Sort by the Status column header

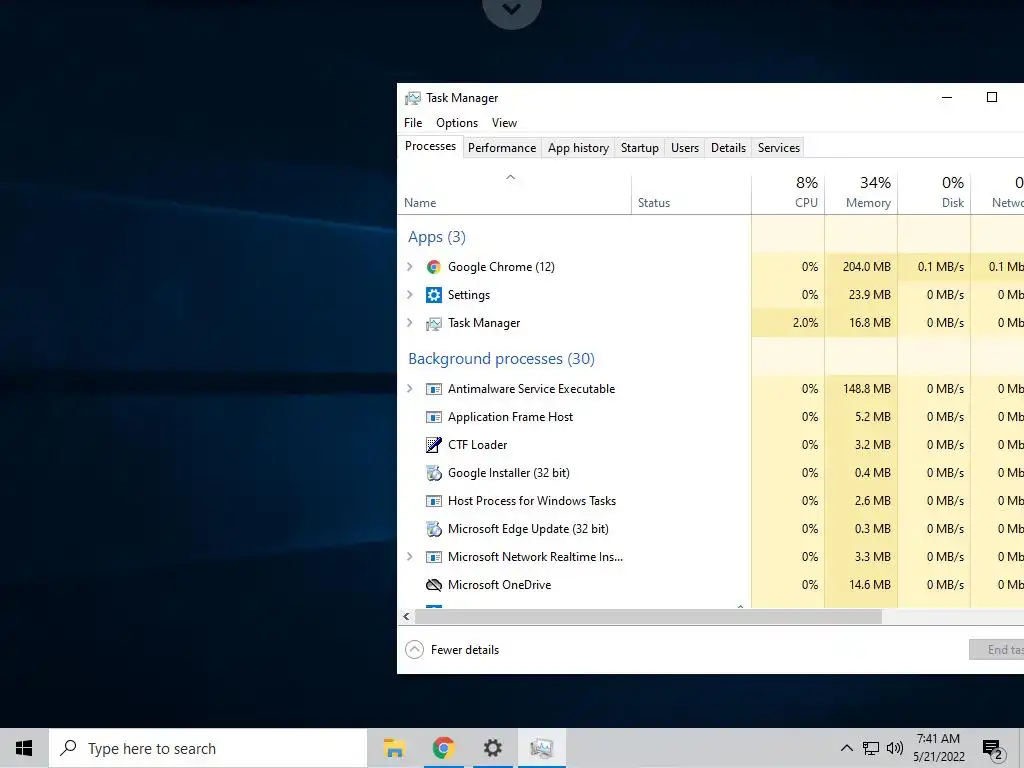(691, 194)
